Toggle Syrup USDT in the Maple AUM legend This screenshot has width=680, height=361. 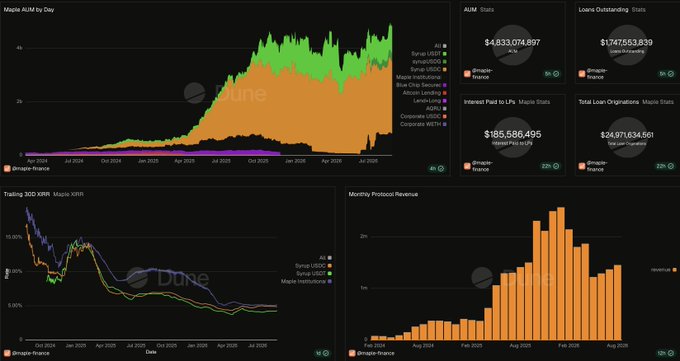point(429,54)
